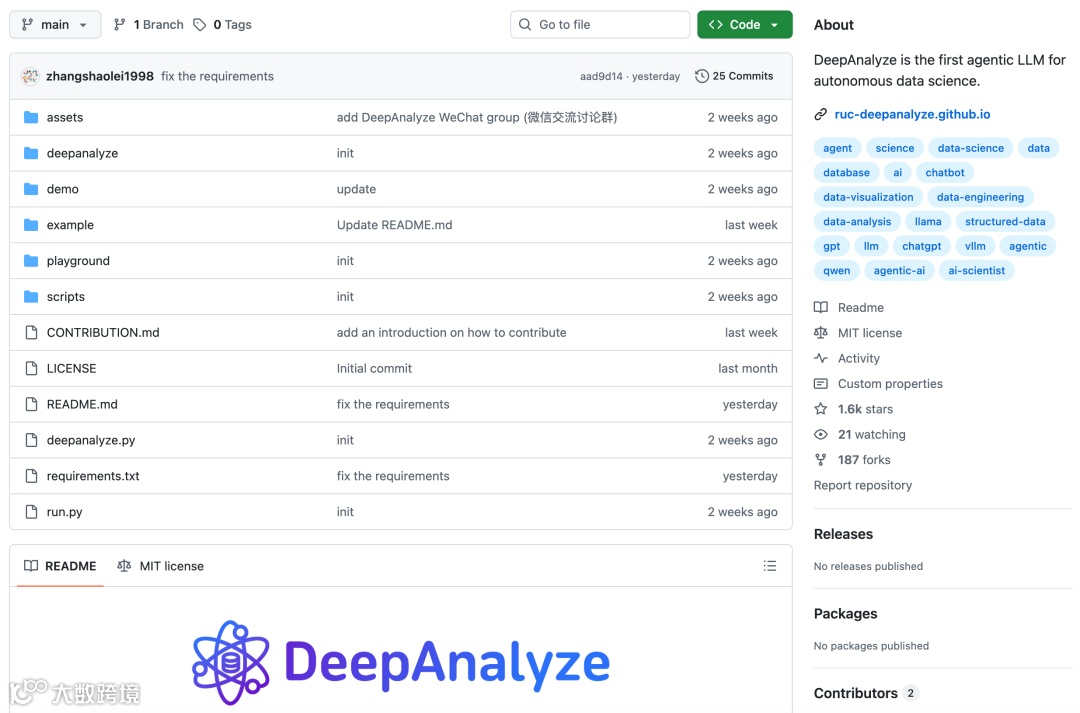Click Report repository link
This screenshot has height=713, width=1080.
[x=863, y=486]
